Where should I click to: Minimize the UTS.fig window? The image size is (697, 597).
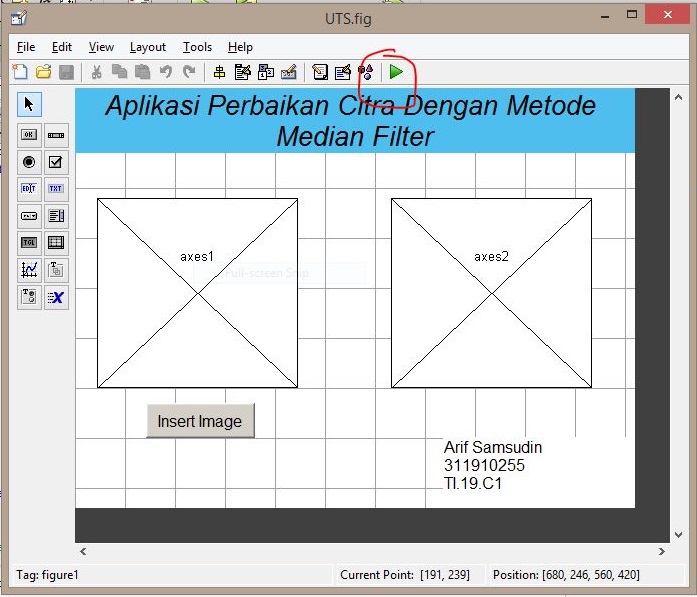click(x=605, y=16)
